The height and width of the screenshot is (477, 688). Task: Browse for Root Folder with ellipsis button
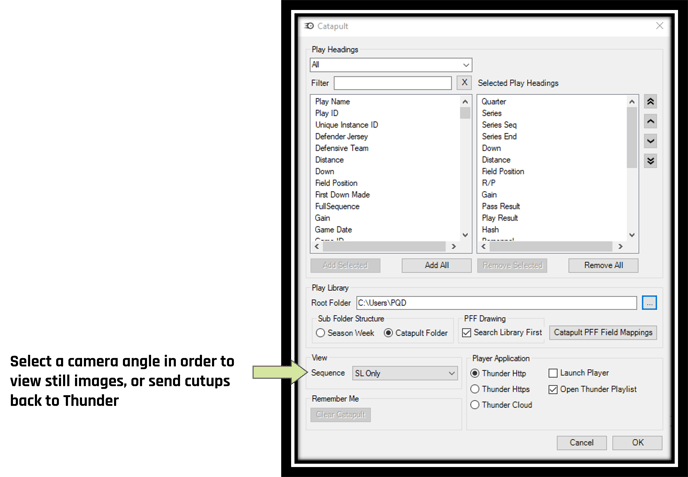point(649,303)
